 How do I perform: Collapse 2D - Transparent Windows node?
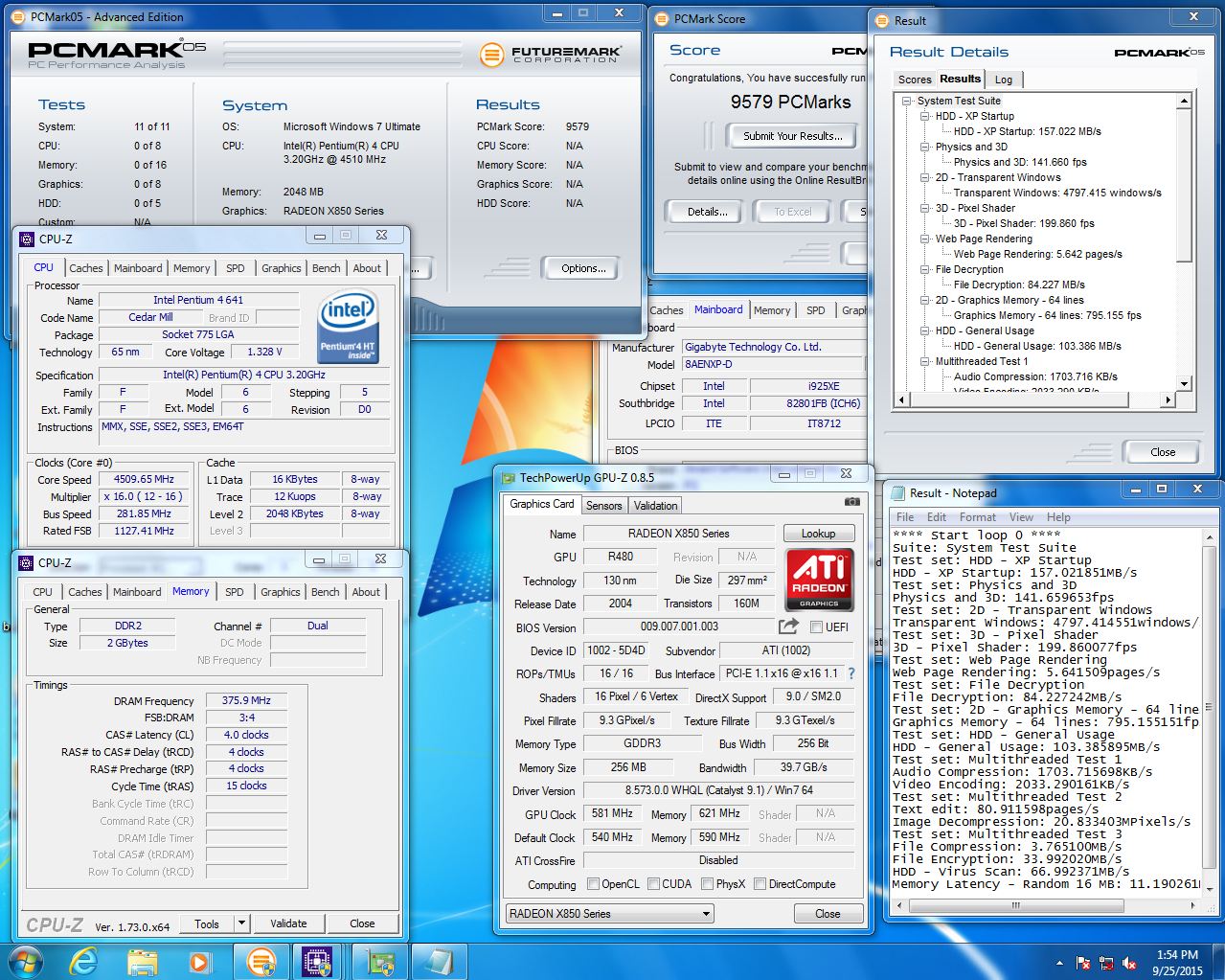click(925, 177)
